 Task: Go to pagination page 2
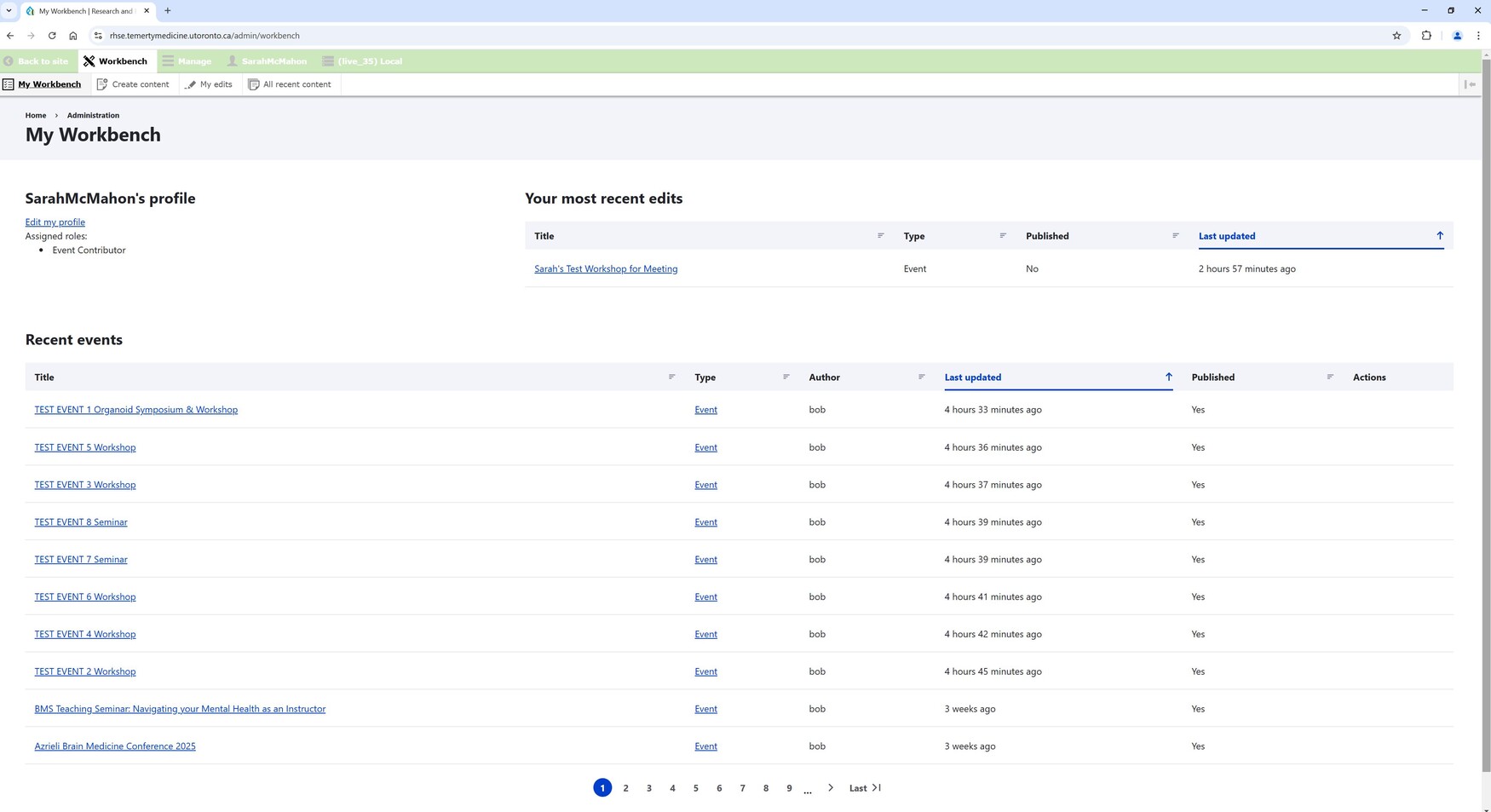tap(625, 788)
